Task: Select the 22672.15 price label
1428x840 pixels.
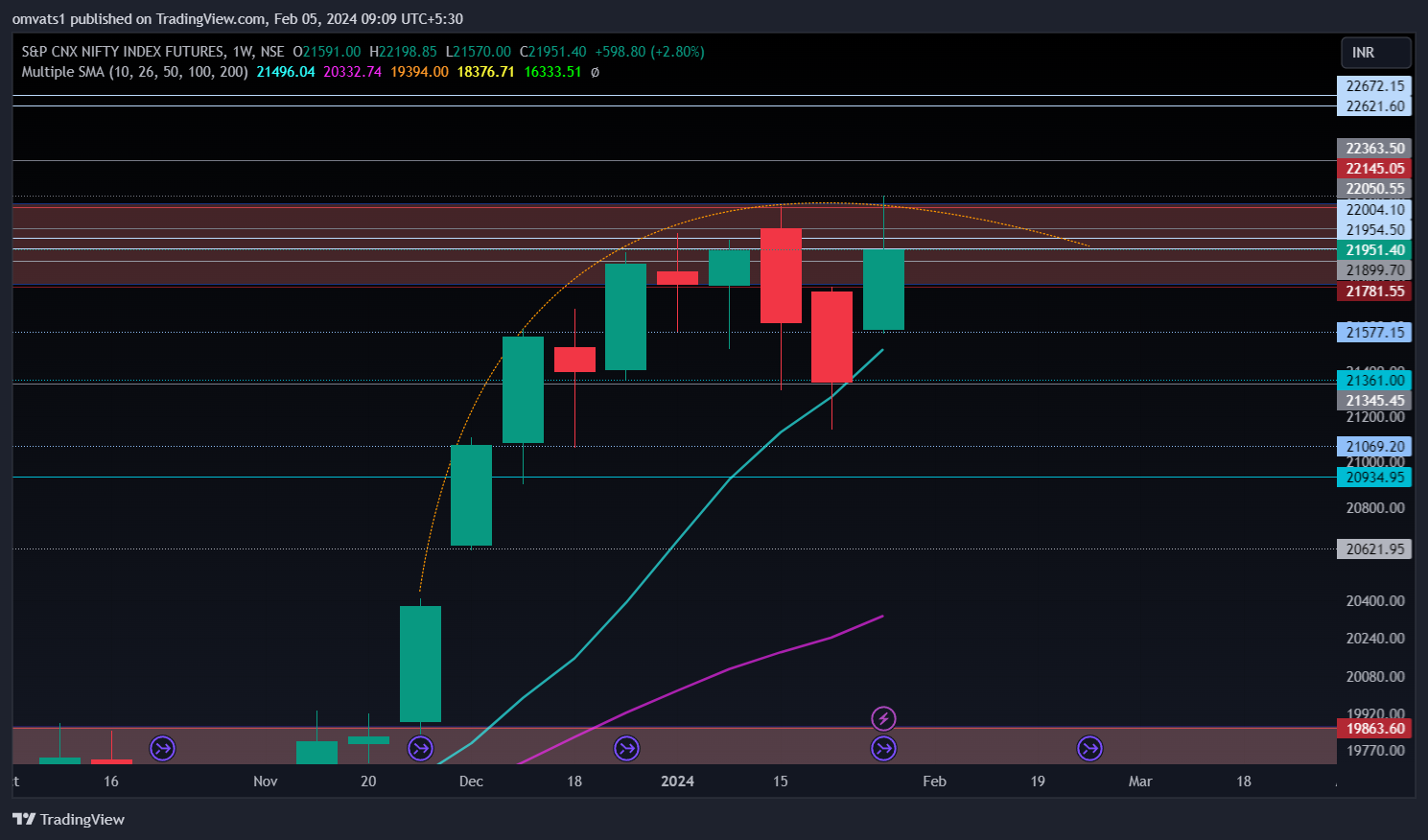Action: click(x=1374, y=86)
